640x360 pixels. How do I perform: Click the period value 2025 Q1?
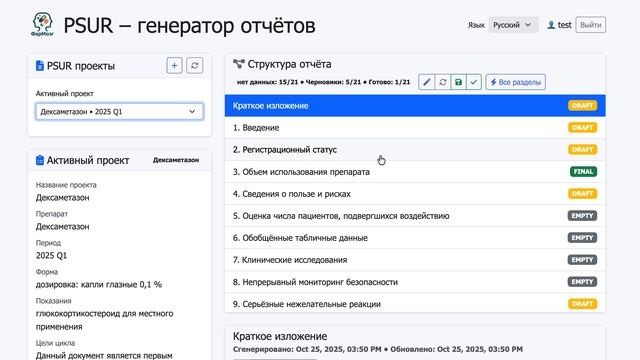[51, 256]
